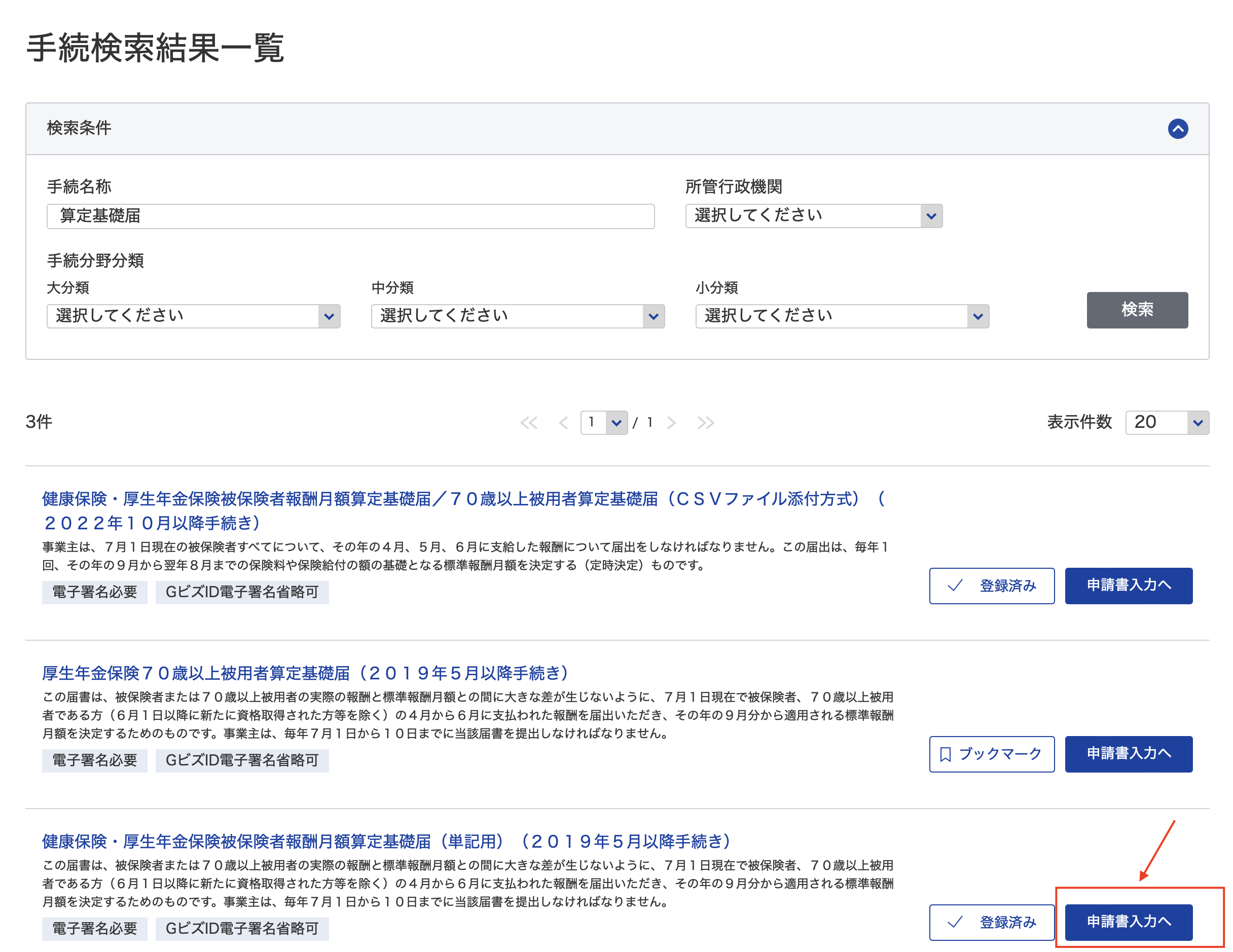
Task: Collapse the 検索条件 panel with chevron icon
Action: tap(1177, 129)
